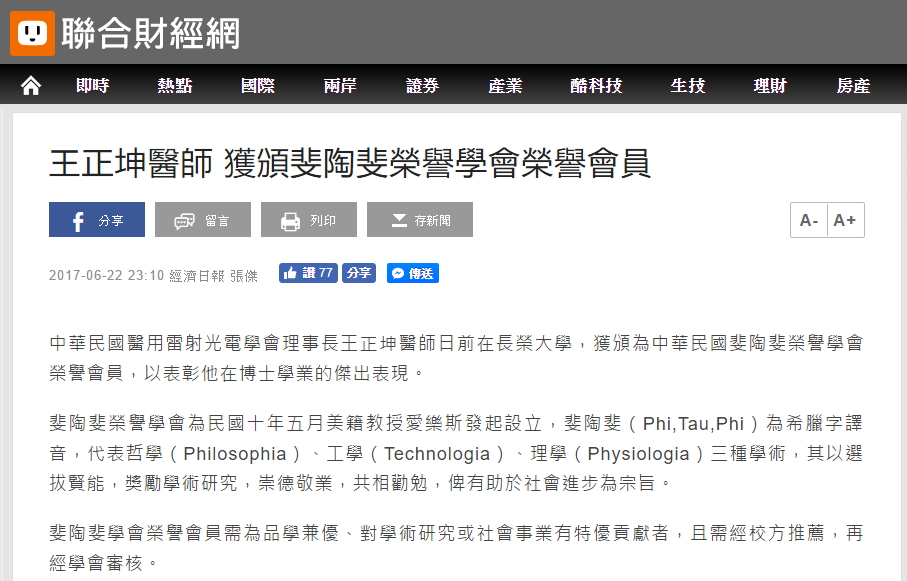Click the word Philosophia in the article
907x581 pixels.
pos(234,454)
